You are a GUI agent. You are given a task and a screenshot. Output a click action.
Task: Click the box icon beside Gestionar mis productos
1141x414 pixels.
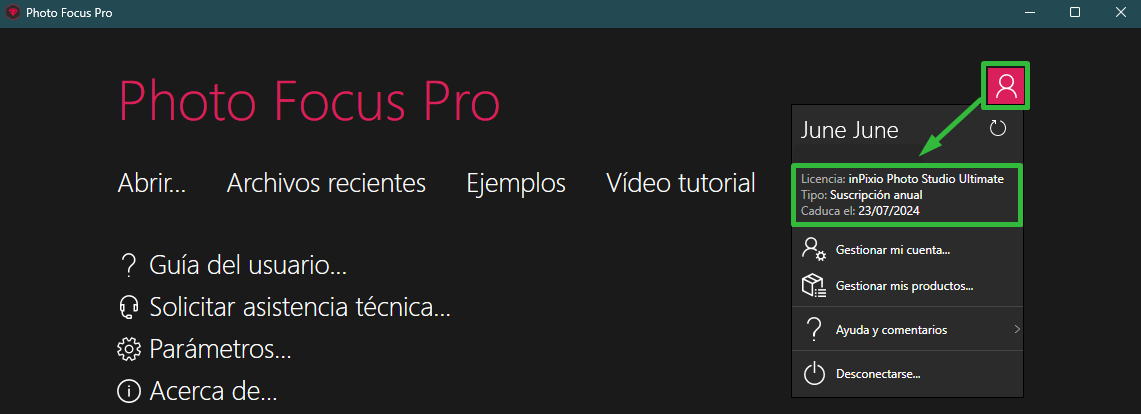click(x=814, y=286)
